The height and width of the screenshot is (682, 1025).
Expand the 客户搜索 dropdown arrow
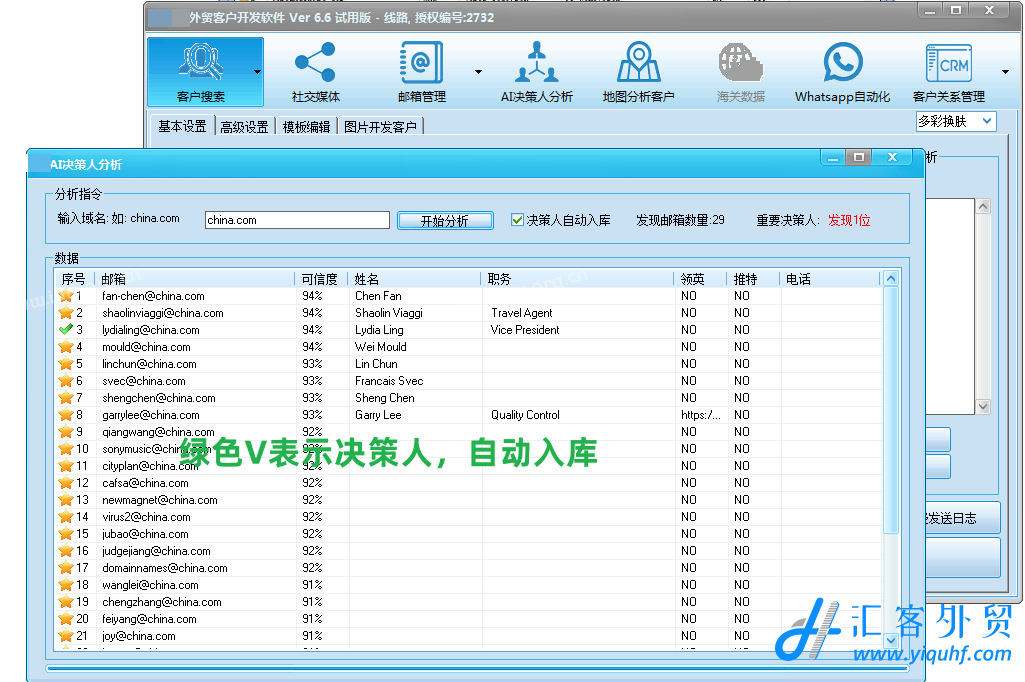(x=258, y=72)
